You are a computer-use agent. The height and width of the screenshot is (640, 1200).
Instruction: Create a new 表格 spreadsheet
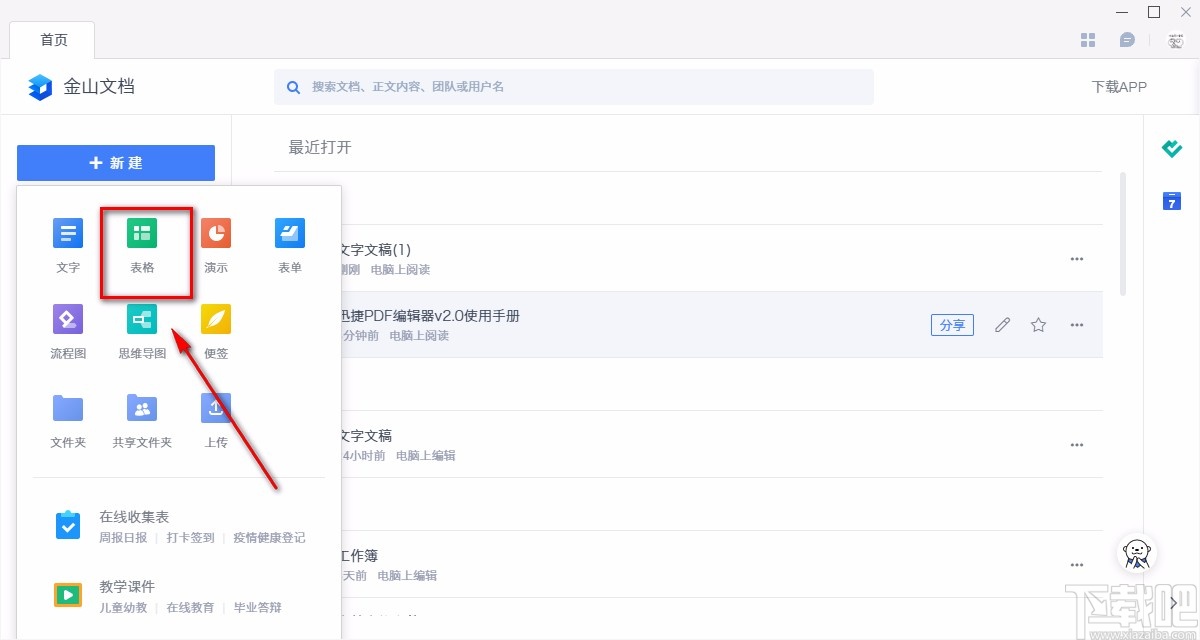pos(141,245)
